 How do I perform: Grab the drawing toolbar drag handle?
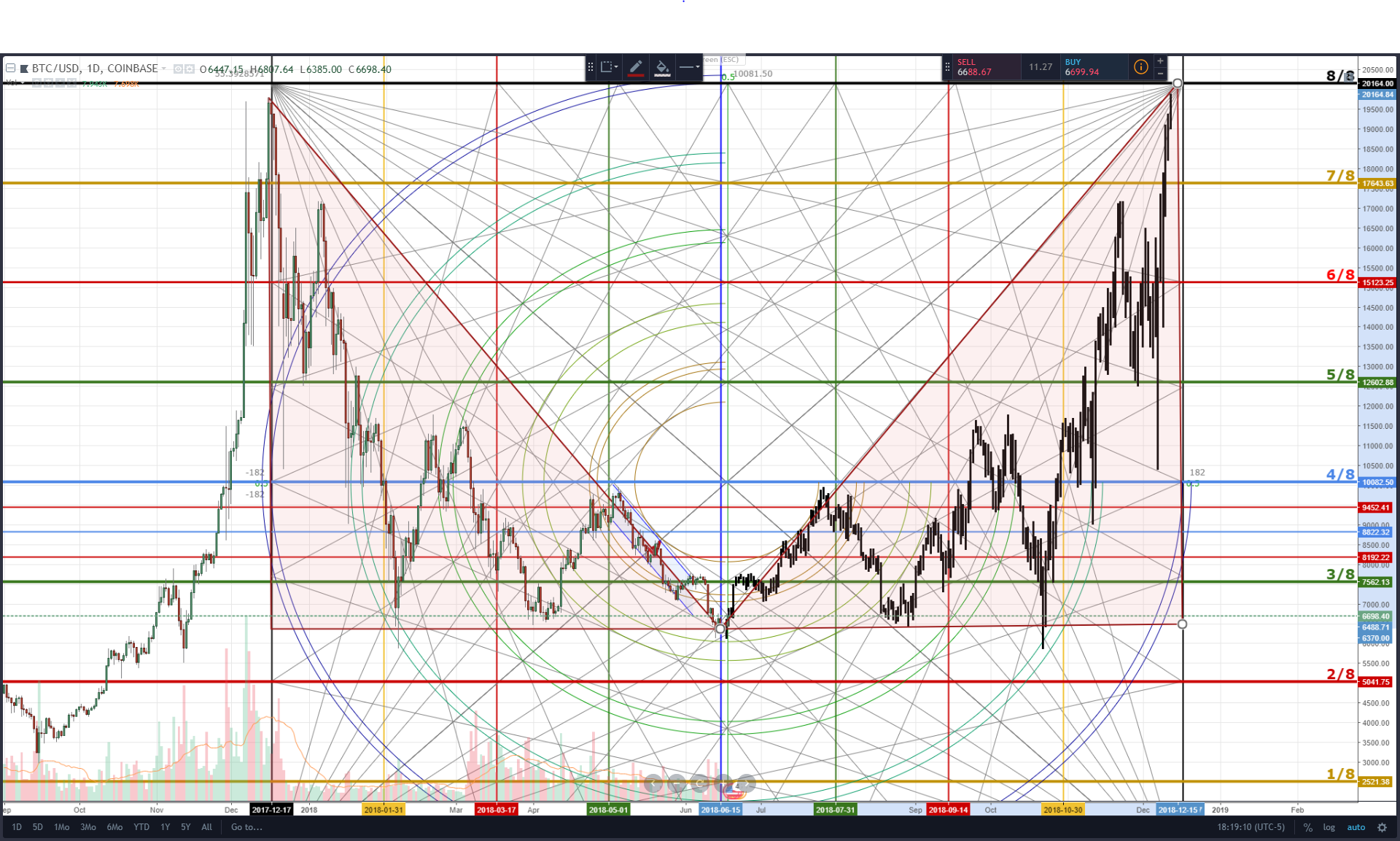pos(591,67)
